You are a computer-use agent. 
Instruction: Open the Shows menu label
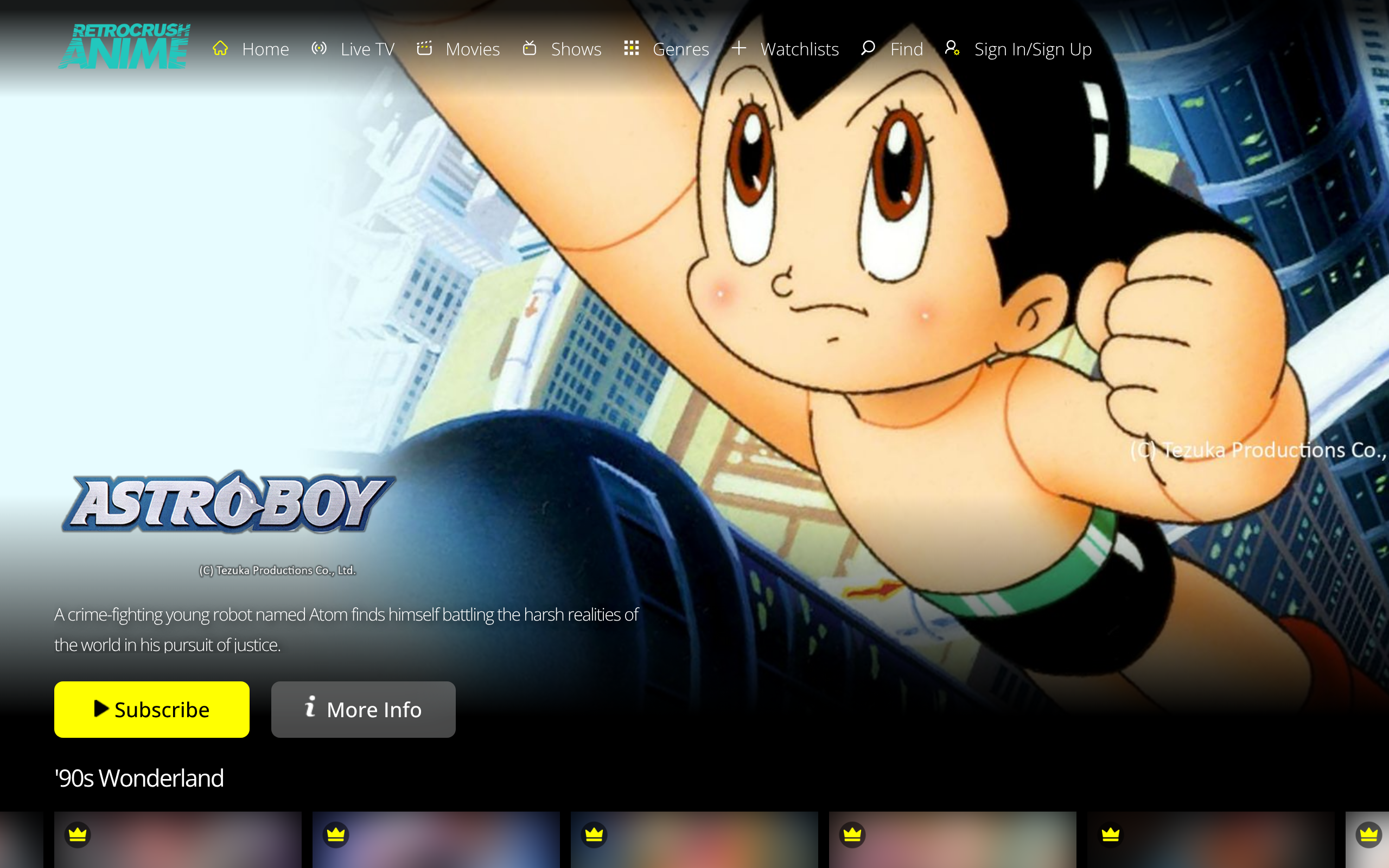pyautogui.click(x=576, y=49)
